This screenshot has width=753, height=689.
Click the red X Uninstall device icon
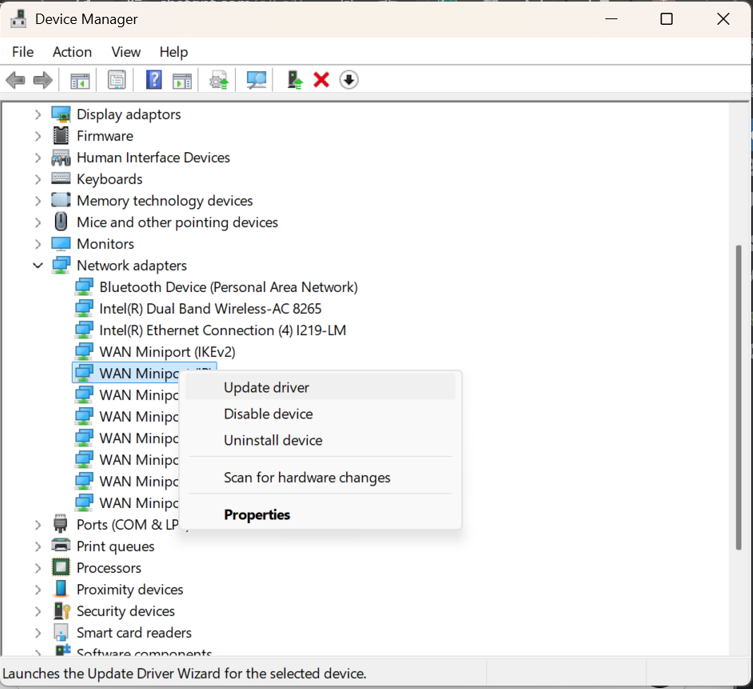(321, 80)
